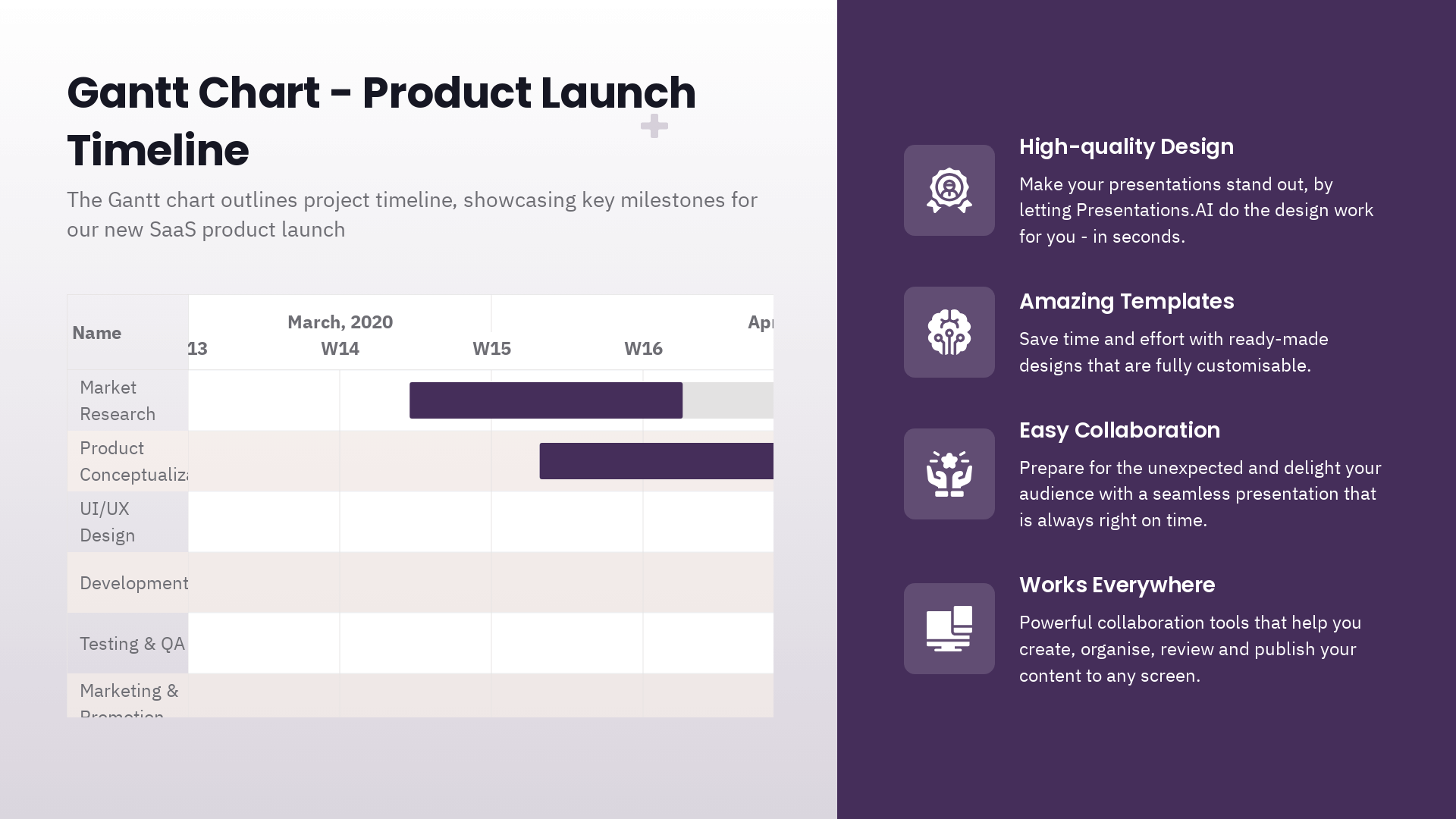Click the W16 week column header
Image resolution: width=1456 pixels, height=819 pixels.
(x=643, y=349)
